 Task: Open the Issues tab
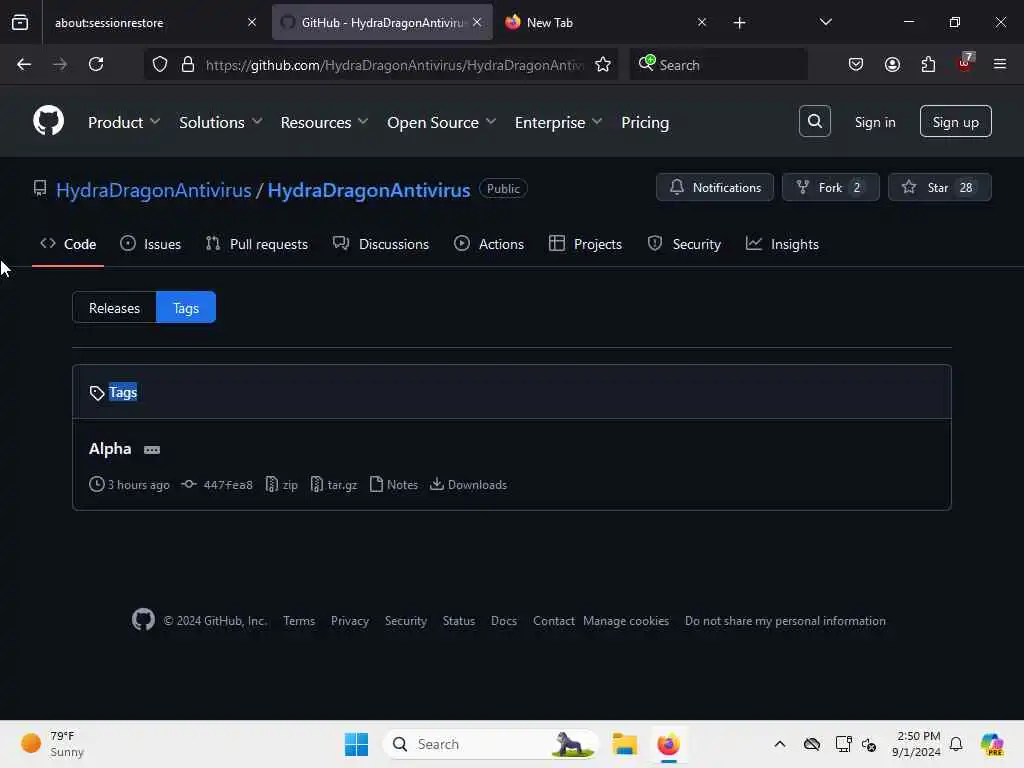click(x=151, y=244)
